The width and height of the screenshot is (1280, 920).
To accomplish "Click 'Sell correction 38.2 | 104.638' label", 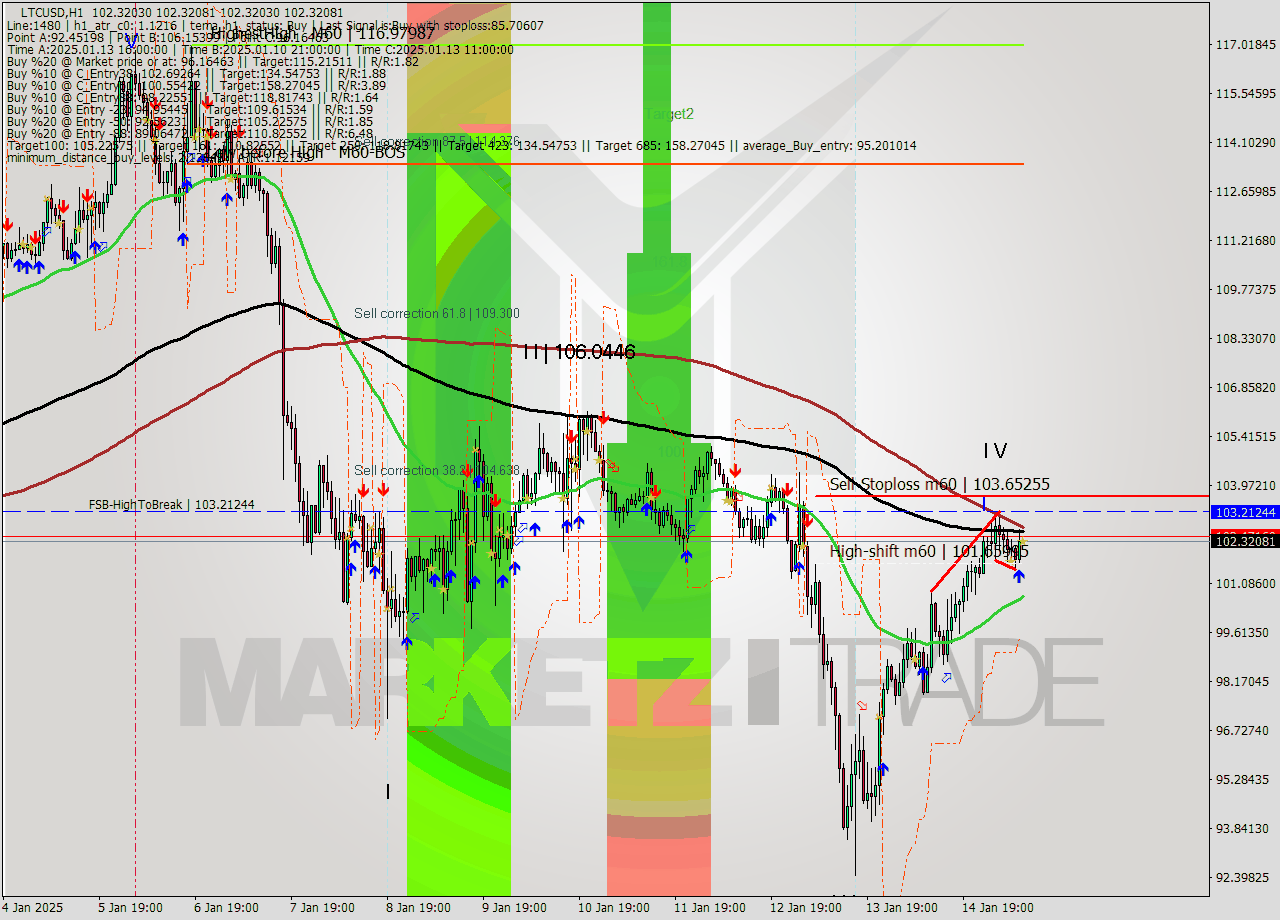I will coord(437,470).
